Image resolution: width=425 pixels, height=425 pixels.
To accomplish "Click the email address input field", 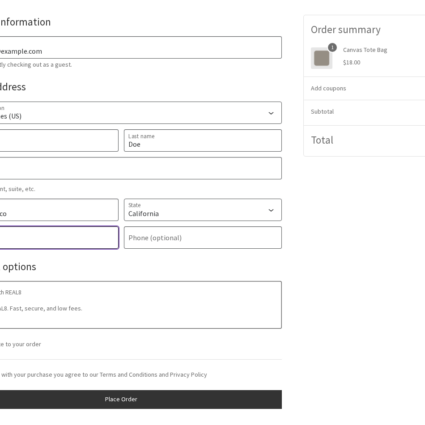I will [x=140, y=48].
